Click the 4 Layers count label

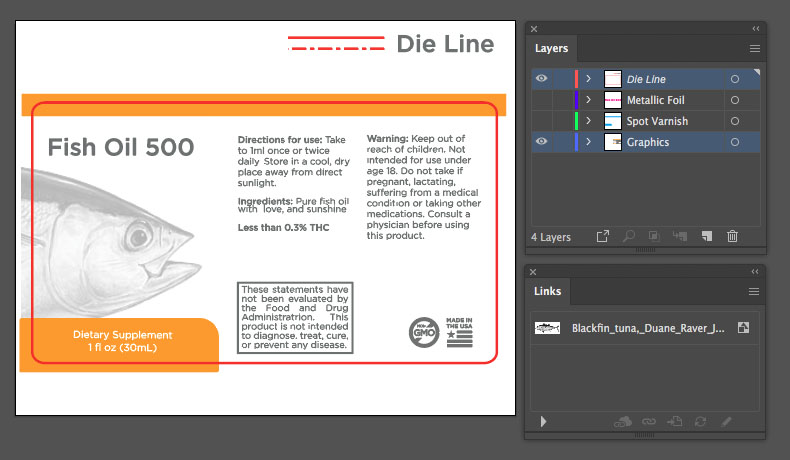point(551,237)
